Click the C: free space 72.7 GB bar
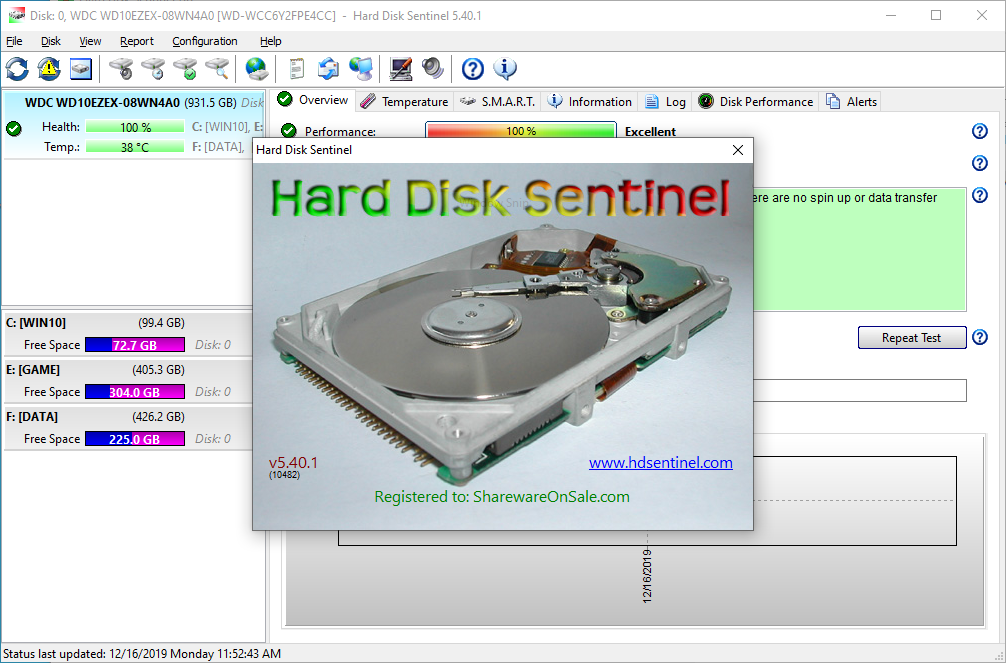1006x663 pixels. click(x=135, y=345)
